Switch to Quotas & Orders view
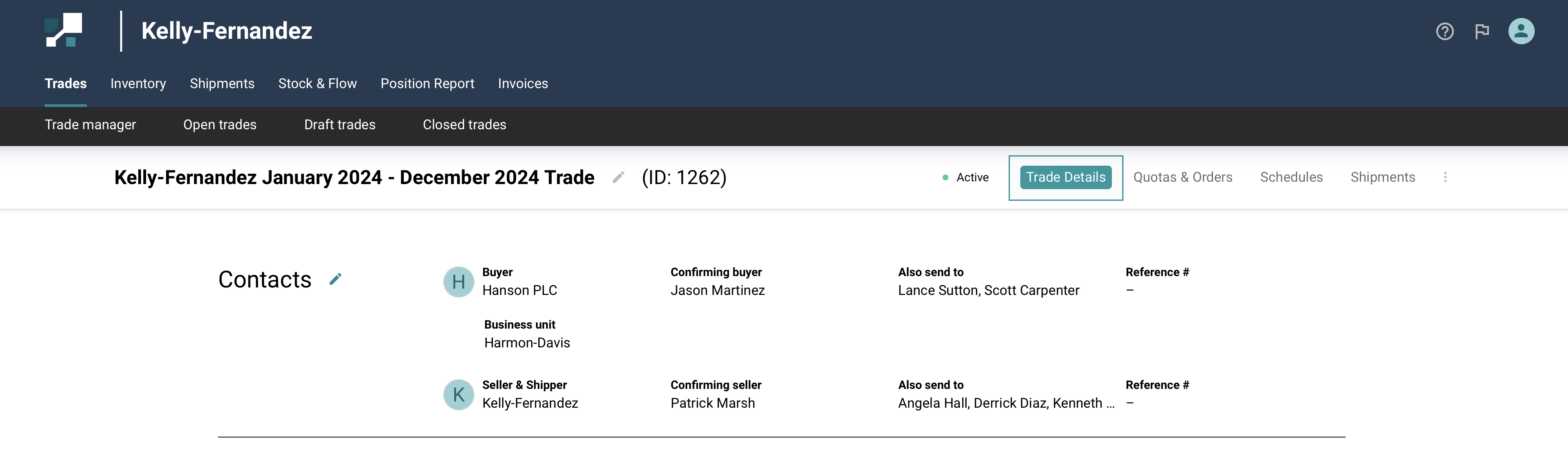Viewport: 1568px width, 450px height. pos(1182,177)
